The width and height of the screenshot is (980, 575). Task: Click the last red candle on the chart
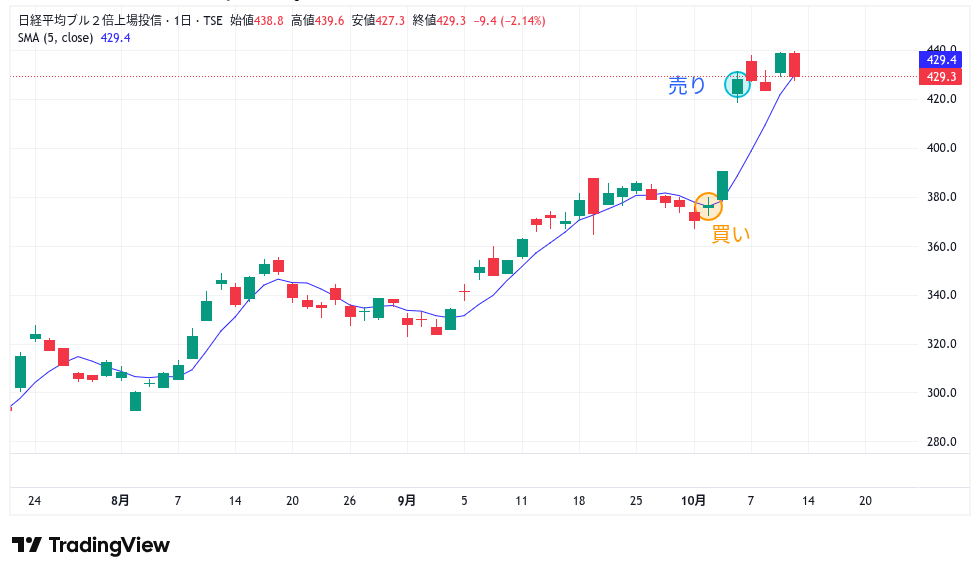tap(795, 65)
